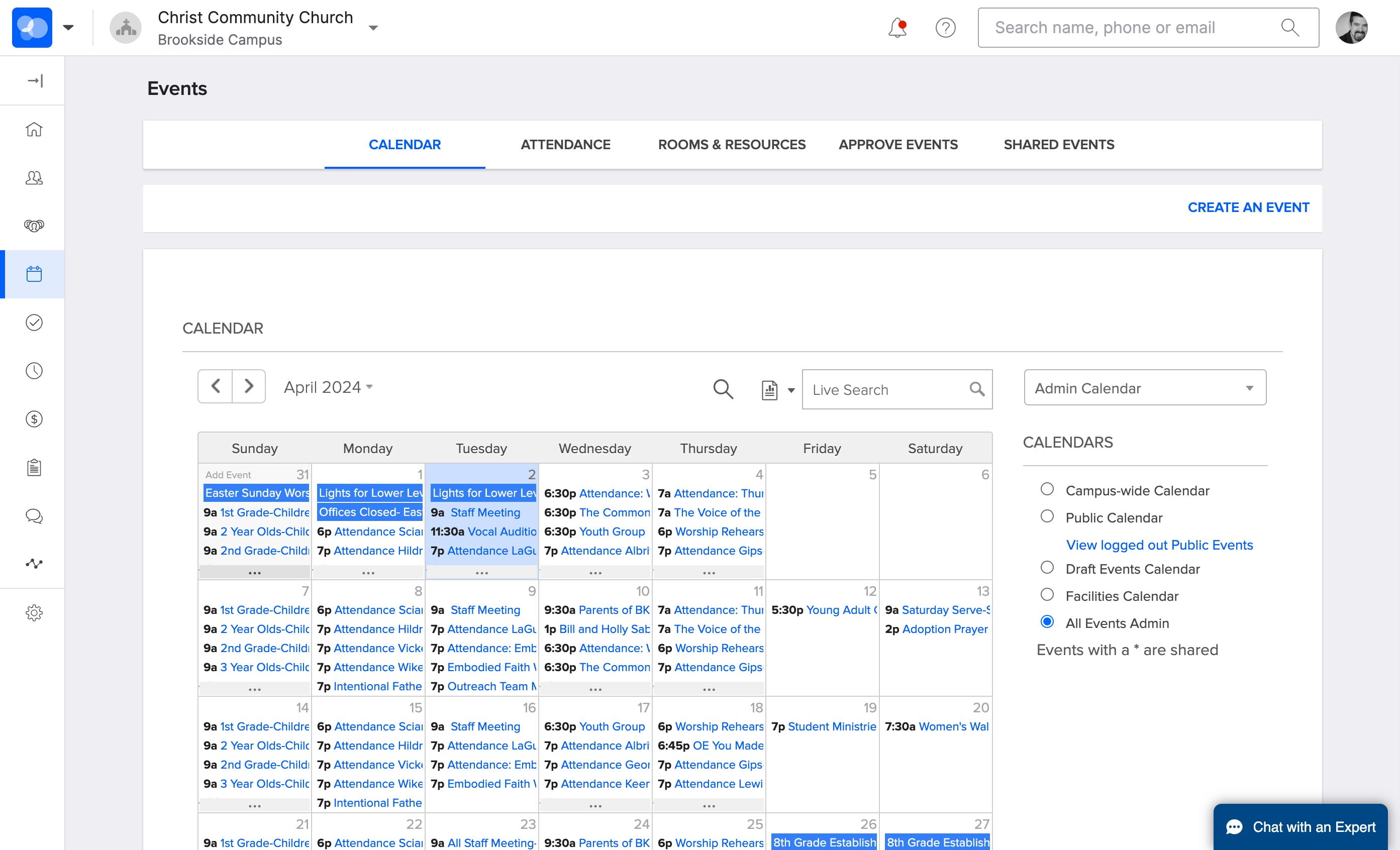This screenshot has height=850, width=1400.
Task: Open the user profile photo menu
Action: (1352, 27)
